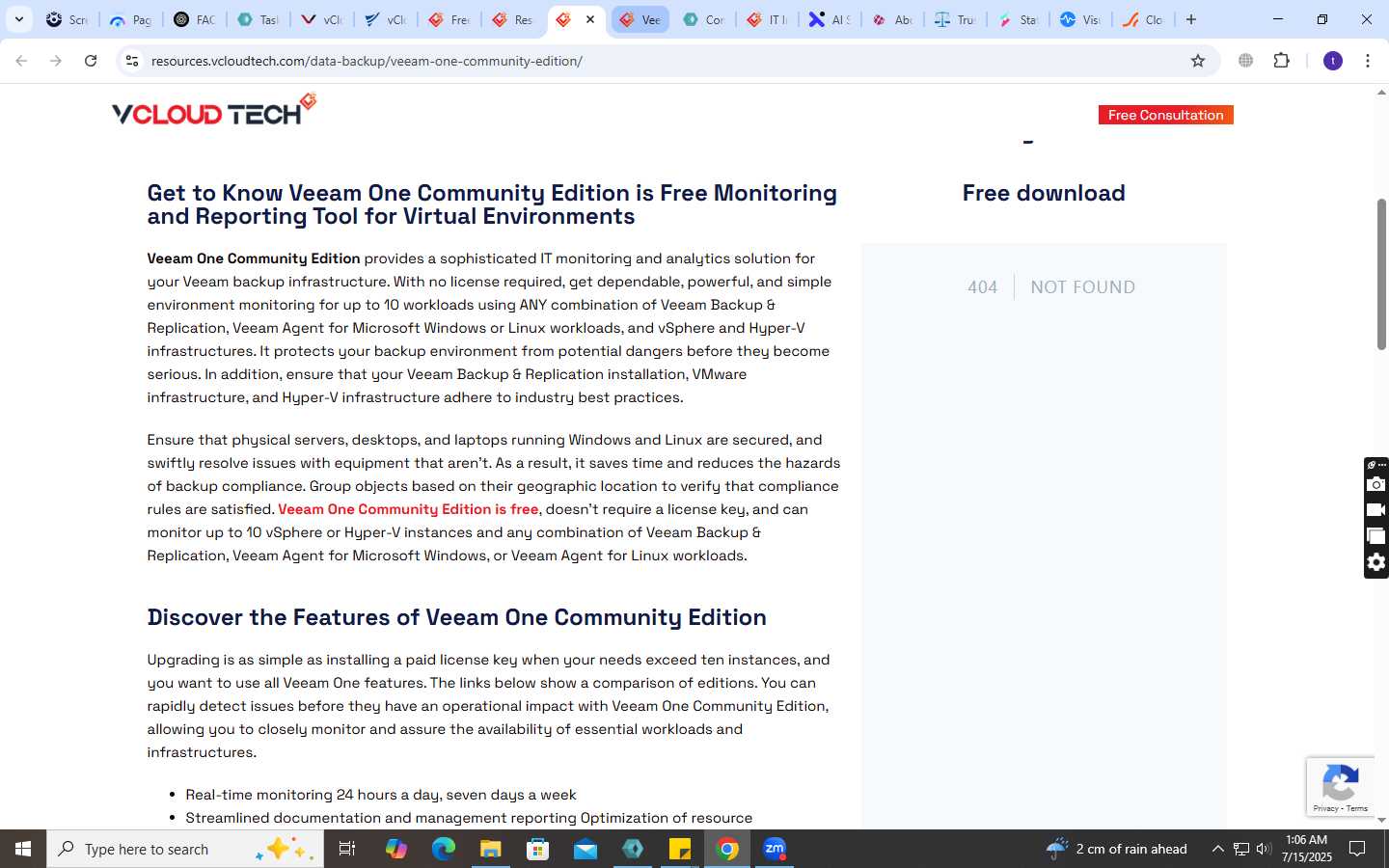
Task: Launch Microsoft Edge from the taskbar
Action: (443, 849)
